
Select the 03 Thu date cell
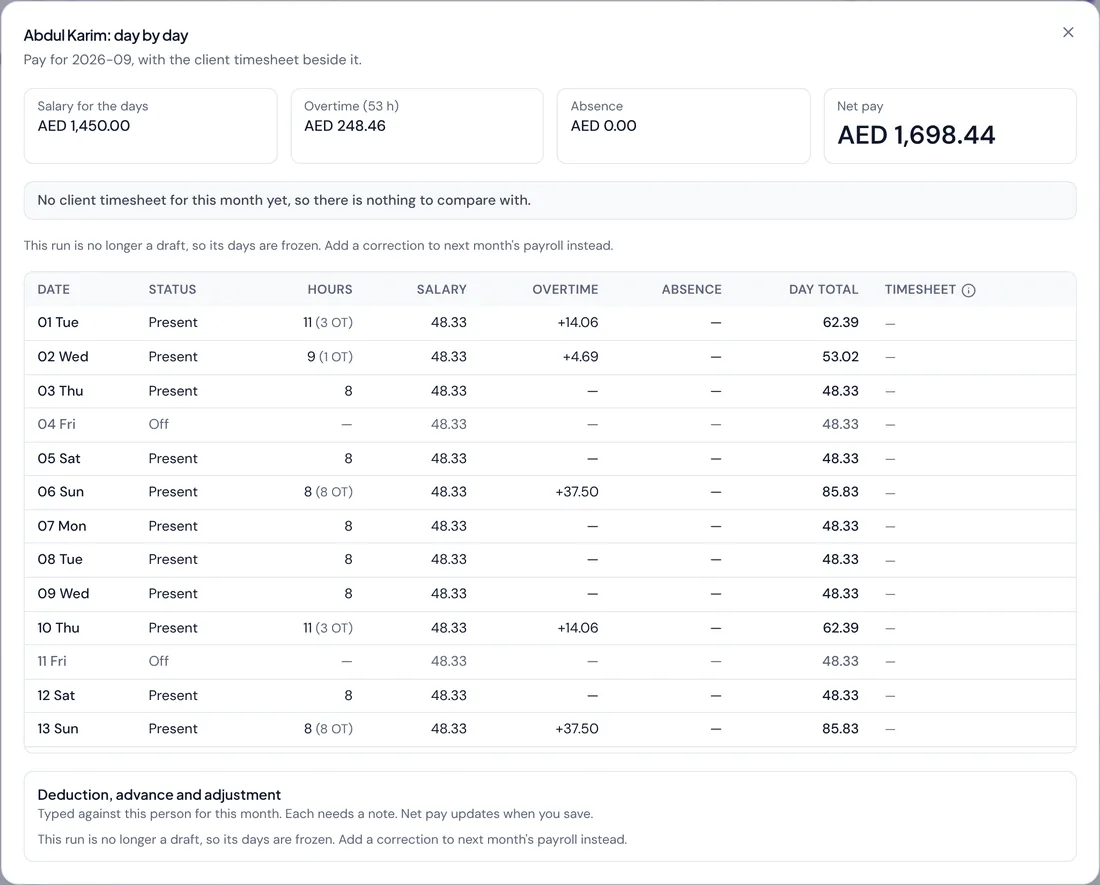[60, 391]
